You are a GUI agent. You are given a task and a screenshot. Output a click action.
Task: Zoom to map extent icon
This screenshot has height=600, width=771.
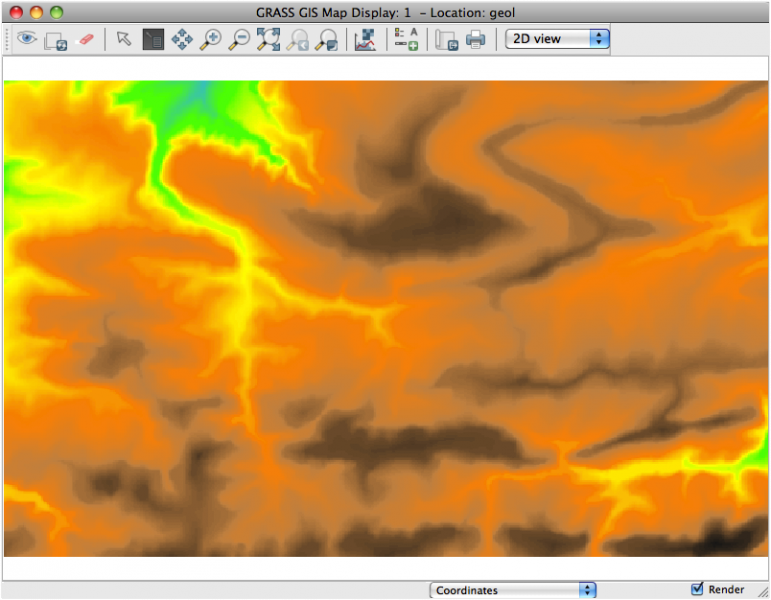(268, 39)
